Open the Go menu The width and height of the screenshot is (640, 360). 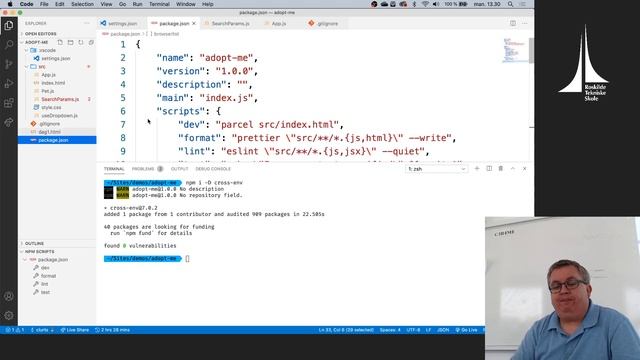click(x=122, y=4)
